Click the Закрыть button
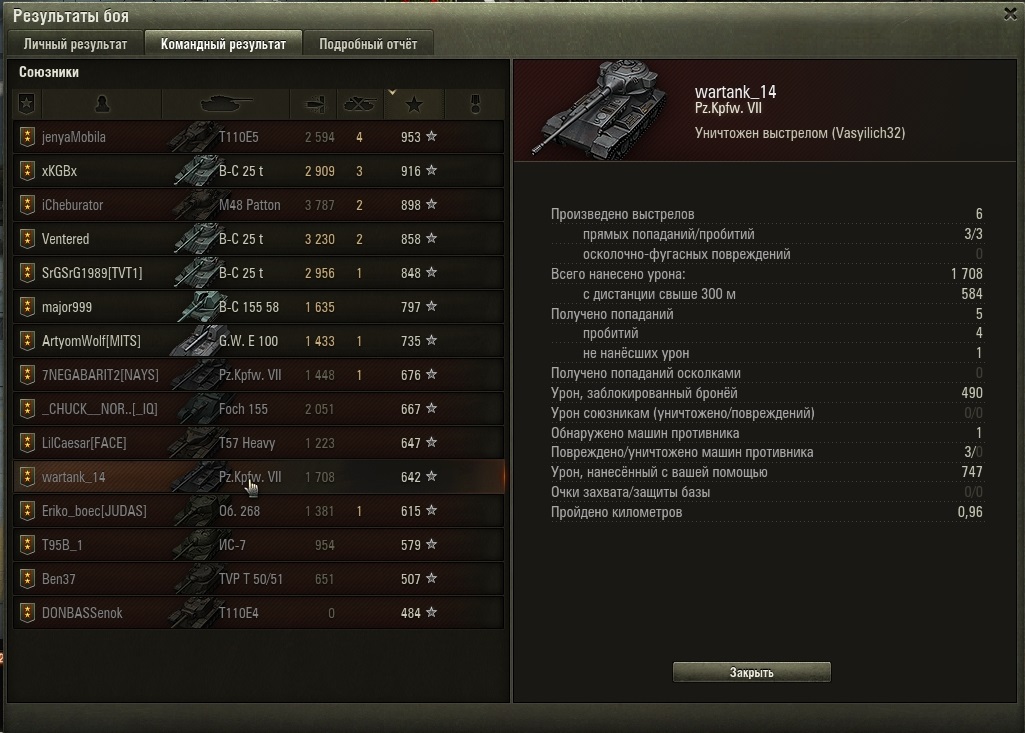This screenshot has width=1025, height=733. point(752,672)
